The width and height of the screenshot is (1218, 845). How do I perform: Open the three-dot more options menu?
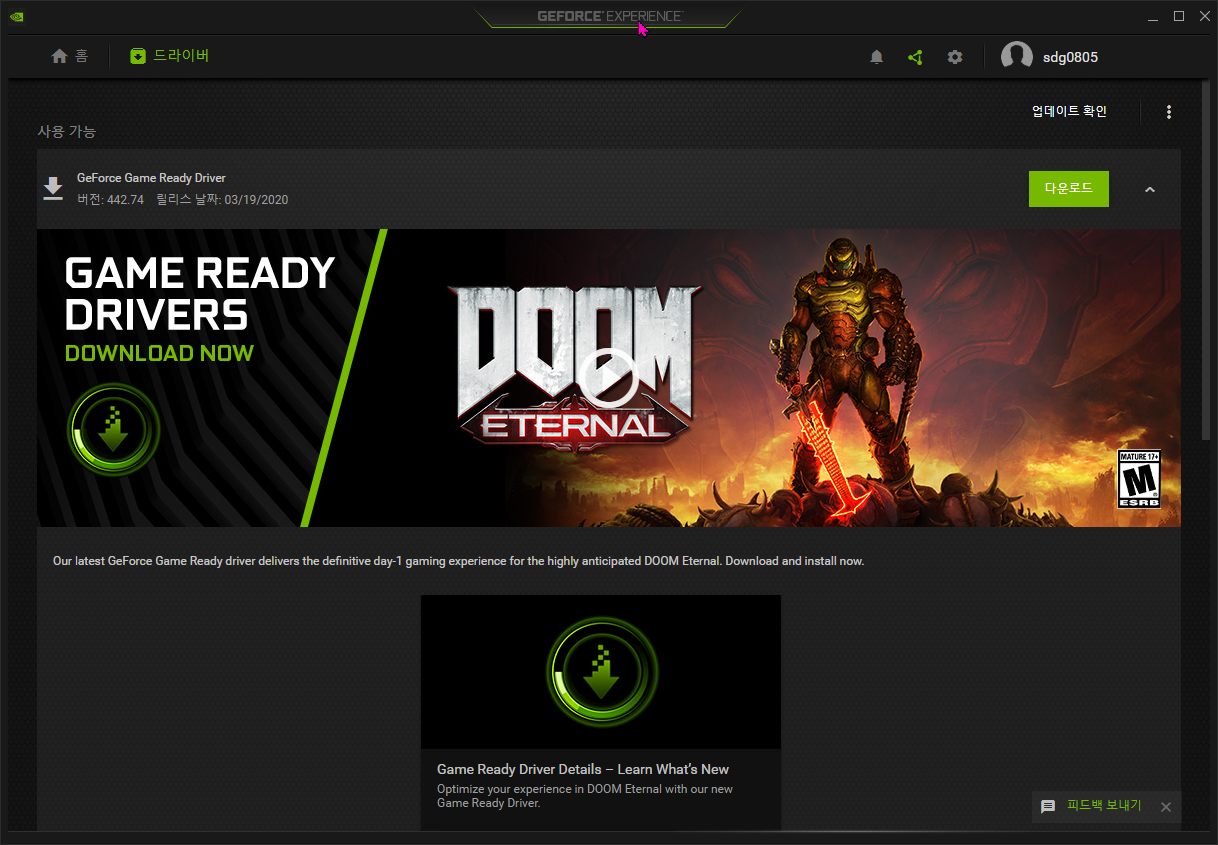[1169, 112]
